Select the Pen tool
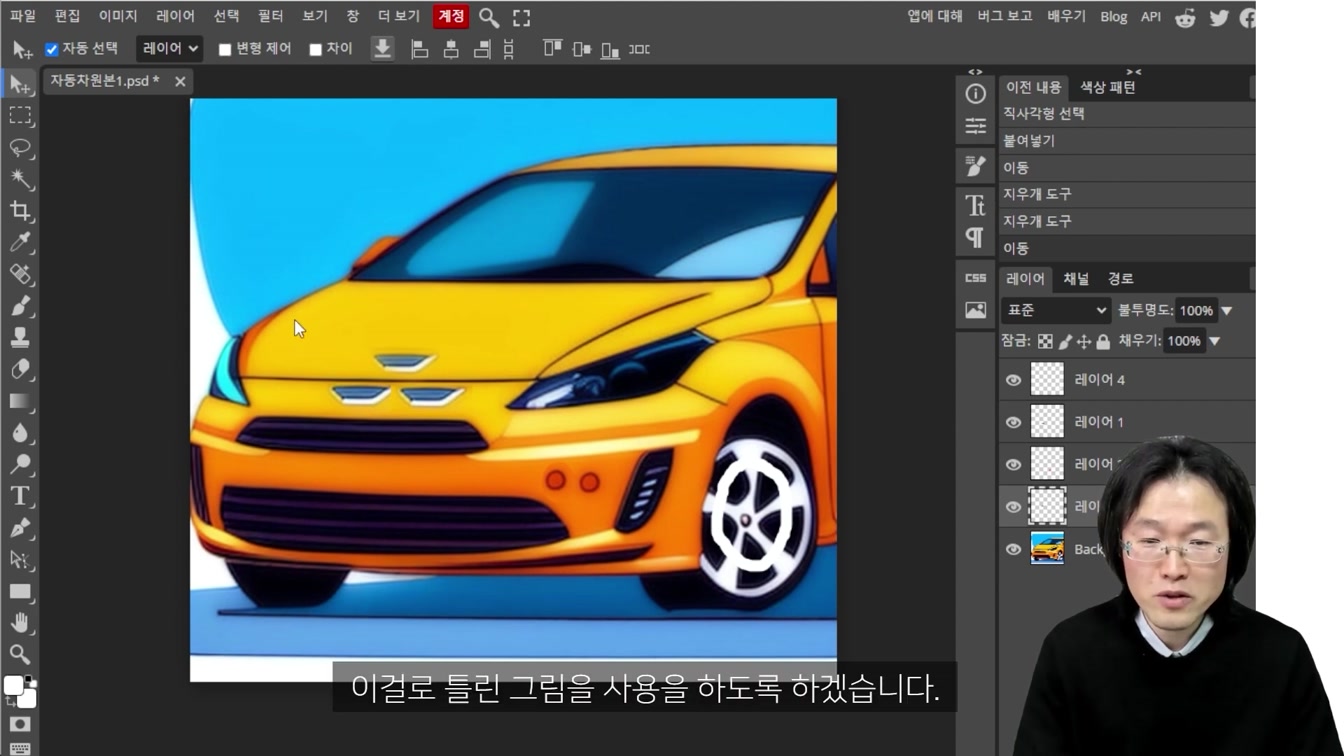 (20, 528)
